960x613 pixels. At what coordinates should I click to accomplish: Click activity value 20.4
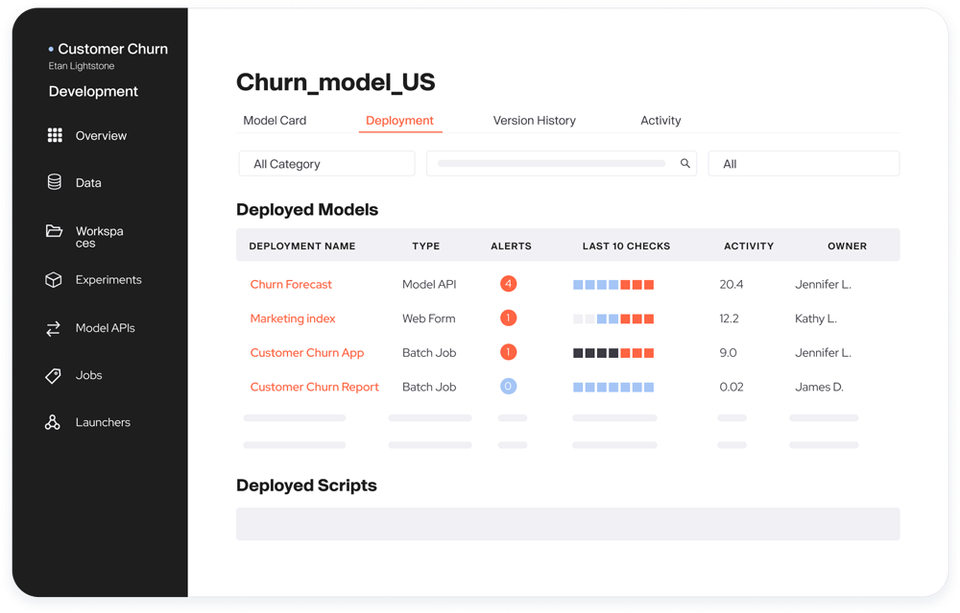731,284
